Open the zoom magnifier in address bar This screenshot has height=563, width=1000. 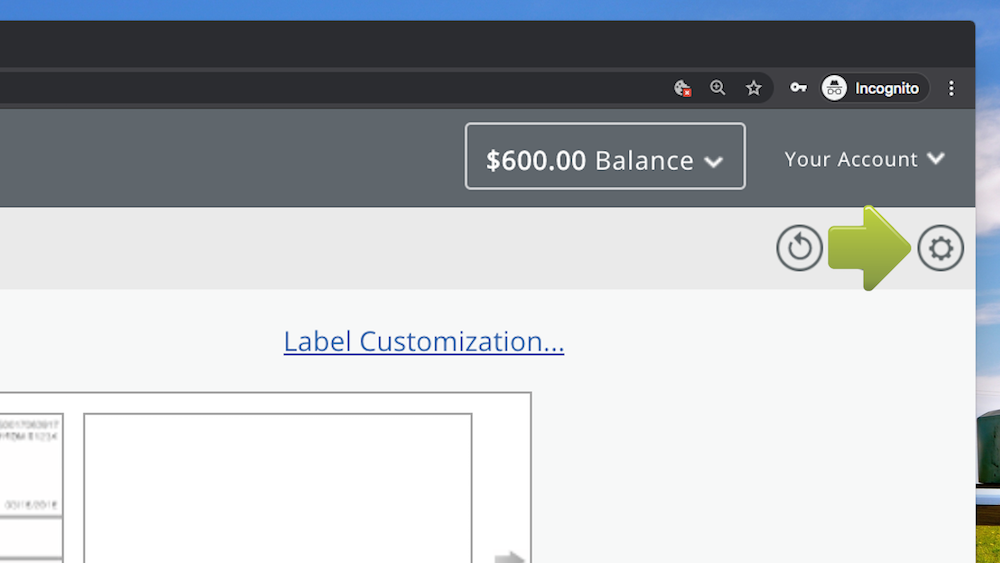(718, 88)
